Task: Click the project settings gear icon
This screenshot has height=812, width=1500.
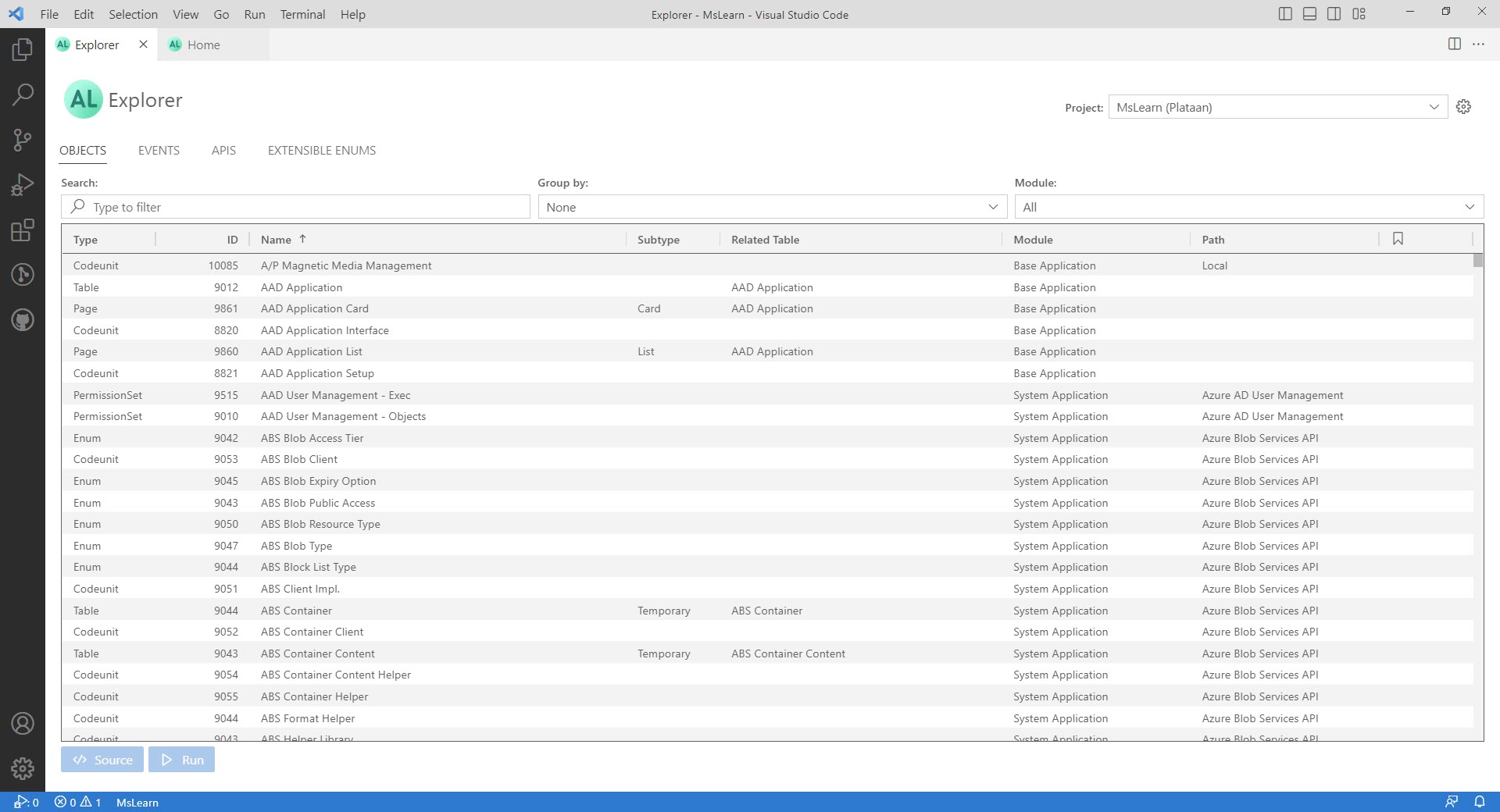Action: click(1464, 107)
